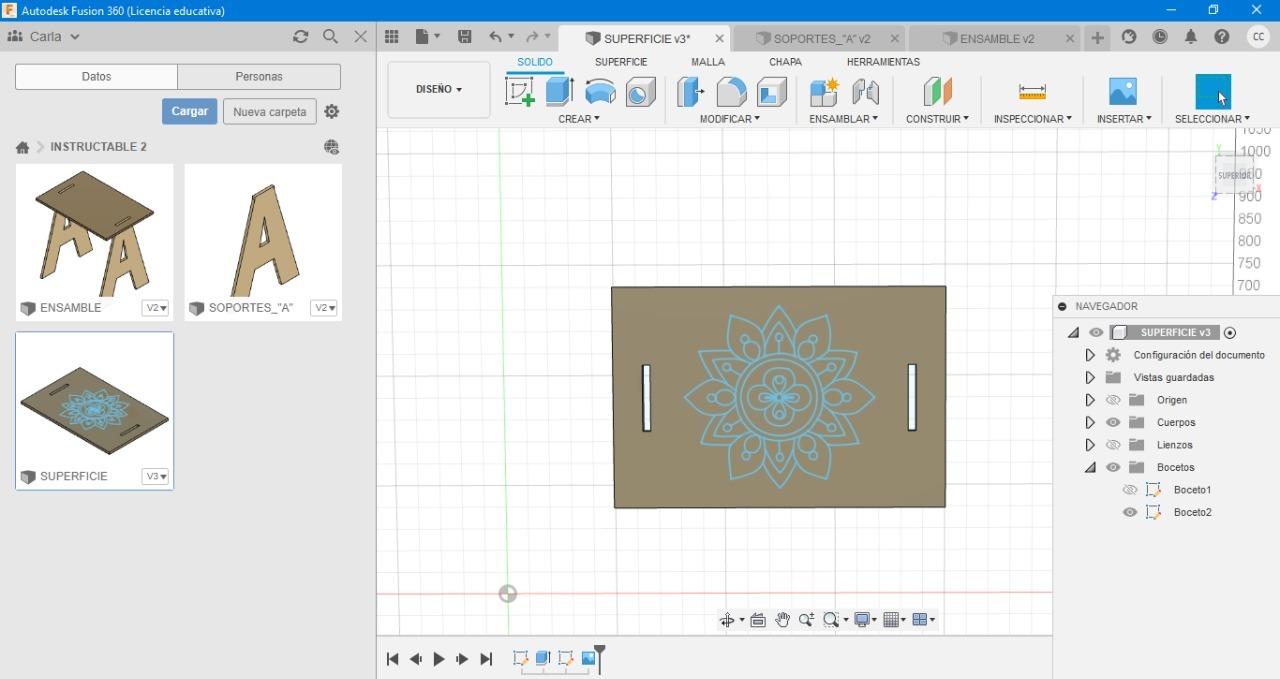Click the Nueva carpeta button
Viewport: 1280px width, 679px height.
[270, 111]
